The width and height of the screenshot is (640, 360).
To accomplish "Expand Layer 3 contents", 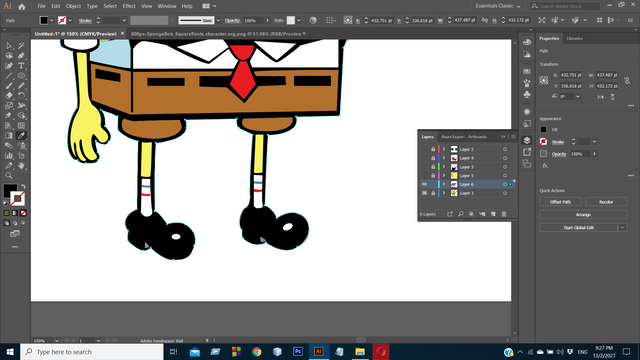I will pos(444,167).
